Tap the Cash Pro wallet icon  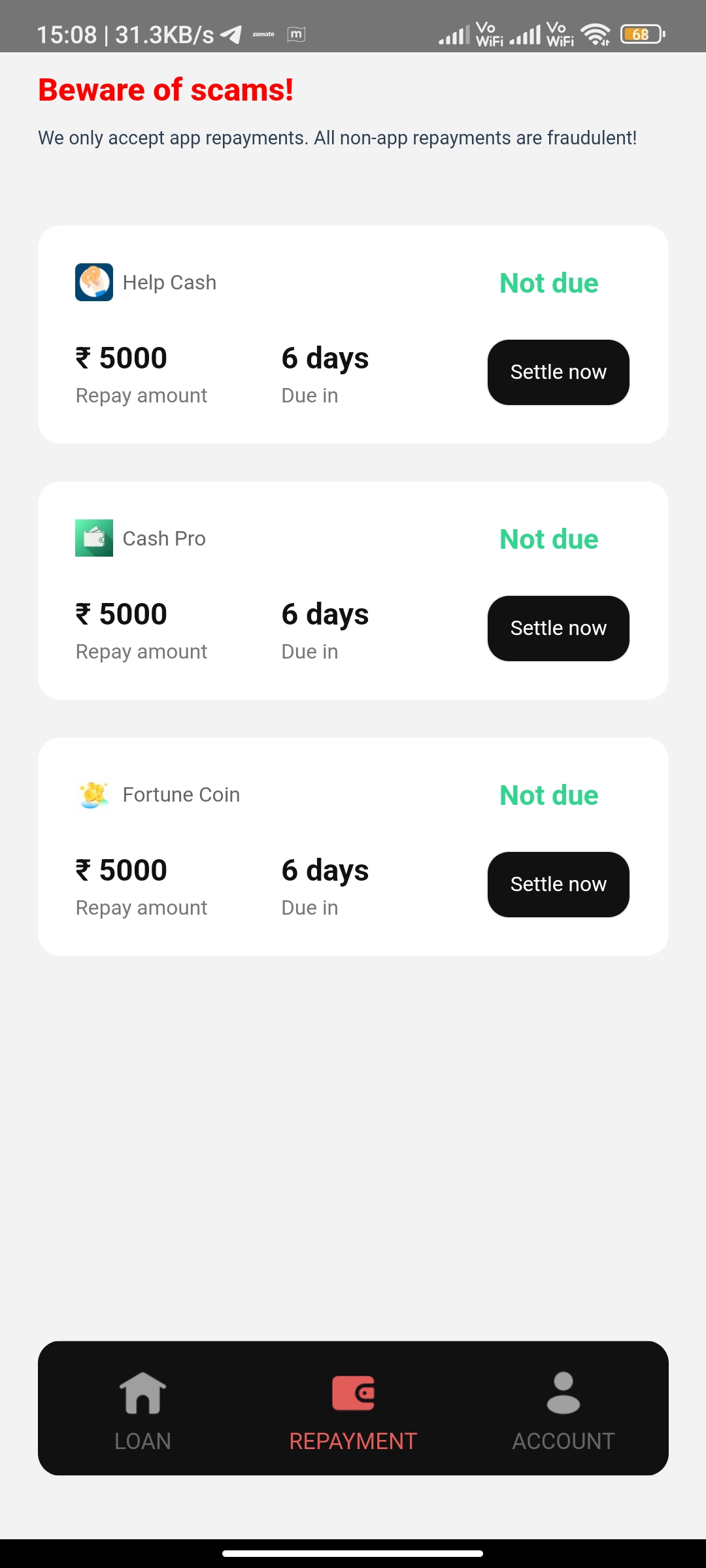pos(94,538)
